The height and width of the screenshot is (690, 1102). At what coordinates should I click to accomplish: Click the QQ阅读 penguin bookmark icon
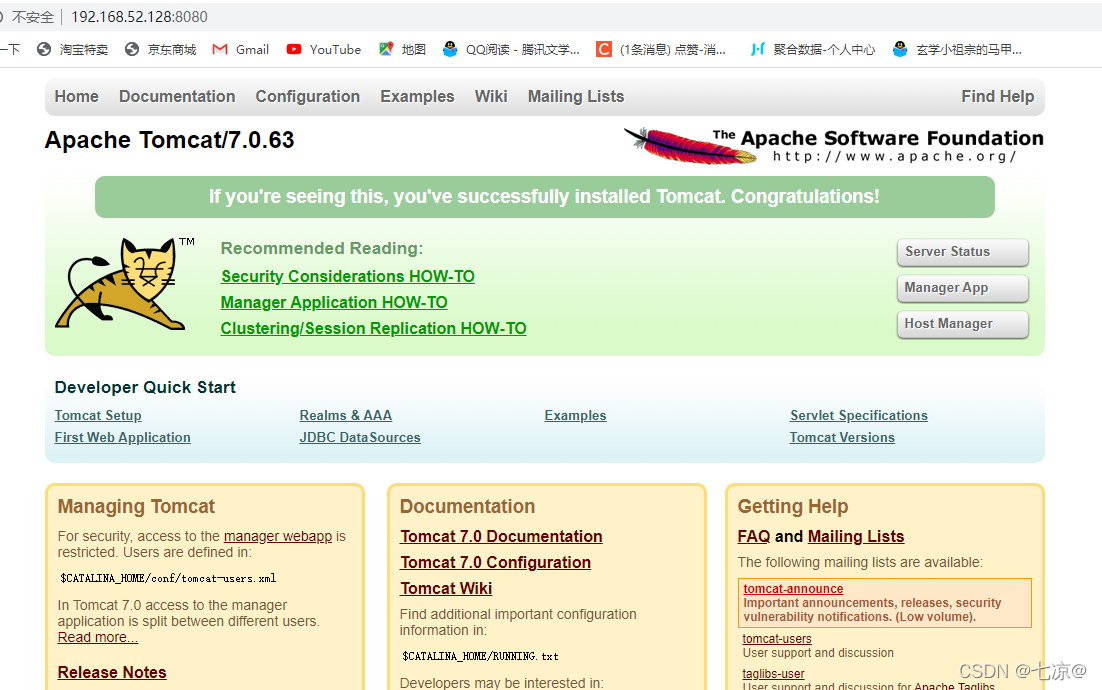pos(450,49)
